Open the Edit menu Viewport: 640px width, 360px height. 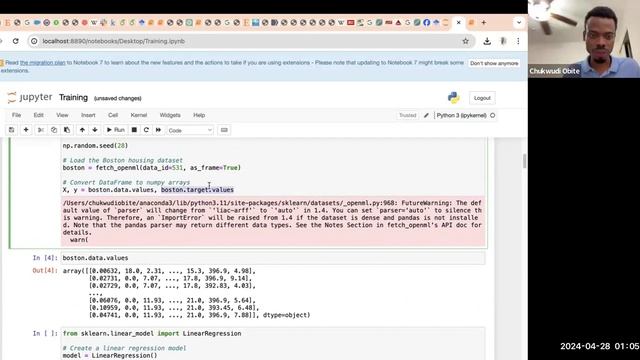38,115
